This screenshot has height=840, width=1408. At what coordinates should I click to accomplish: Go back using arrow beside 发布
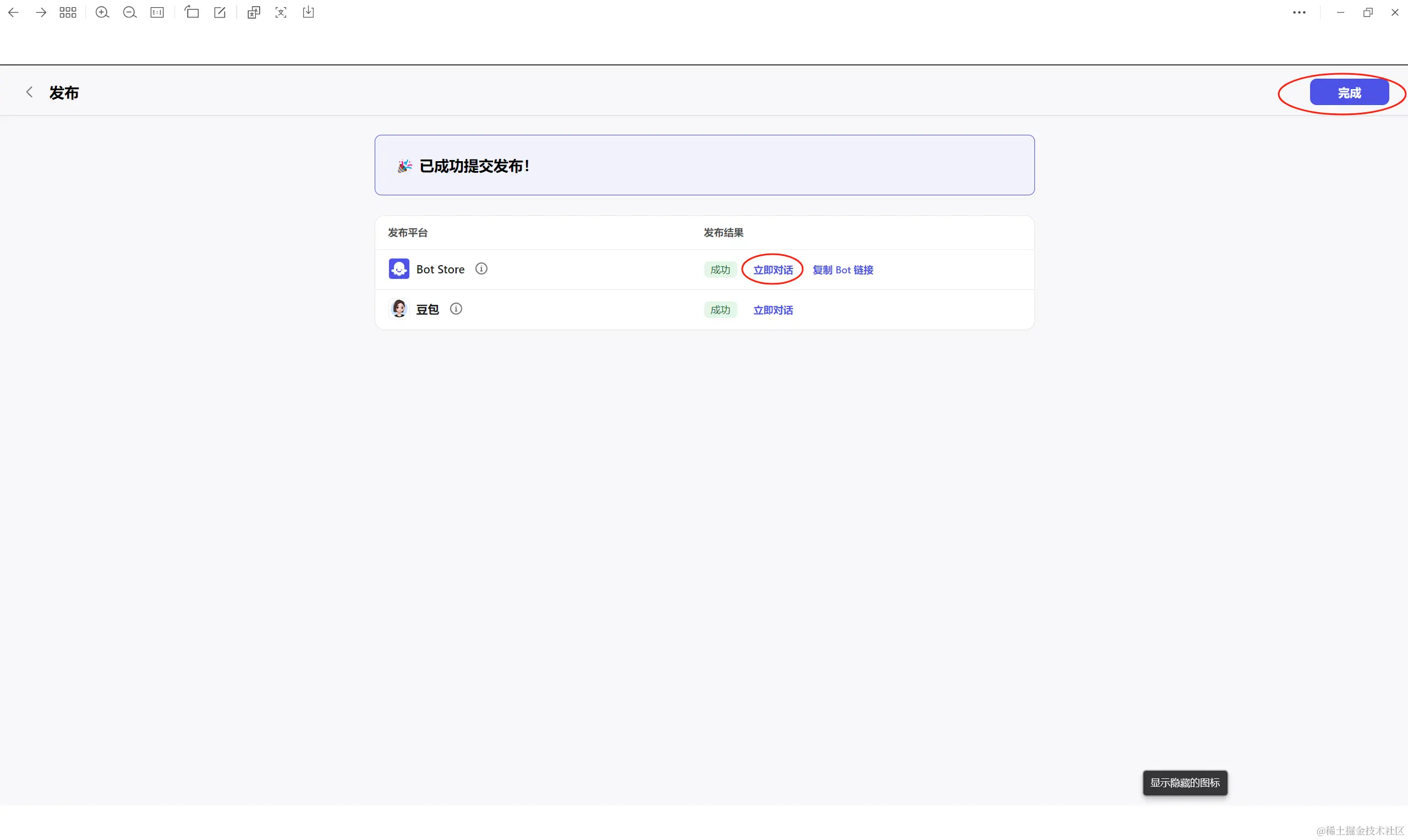[x=30, y=92]
